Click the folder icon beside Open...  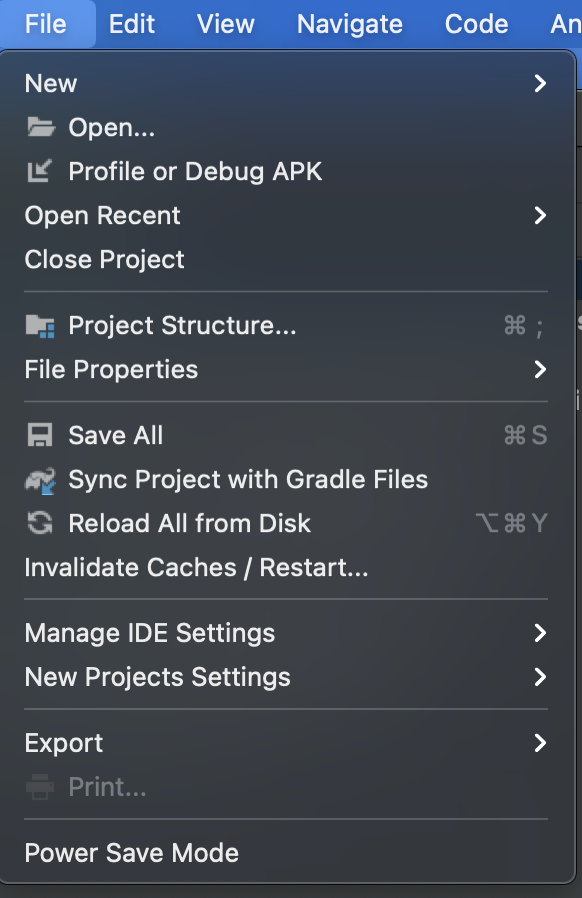click(40, 127)
